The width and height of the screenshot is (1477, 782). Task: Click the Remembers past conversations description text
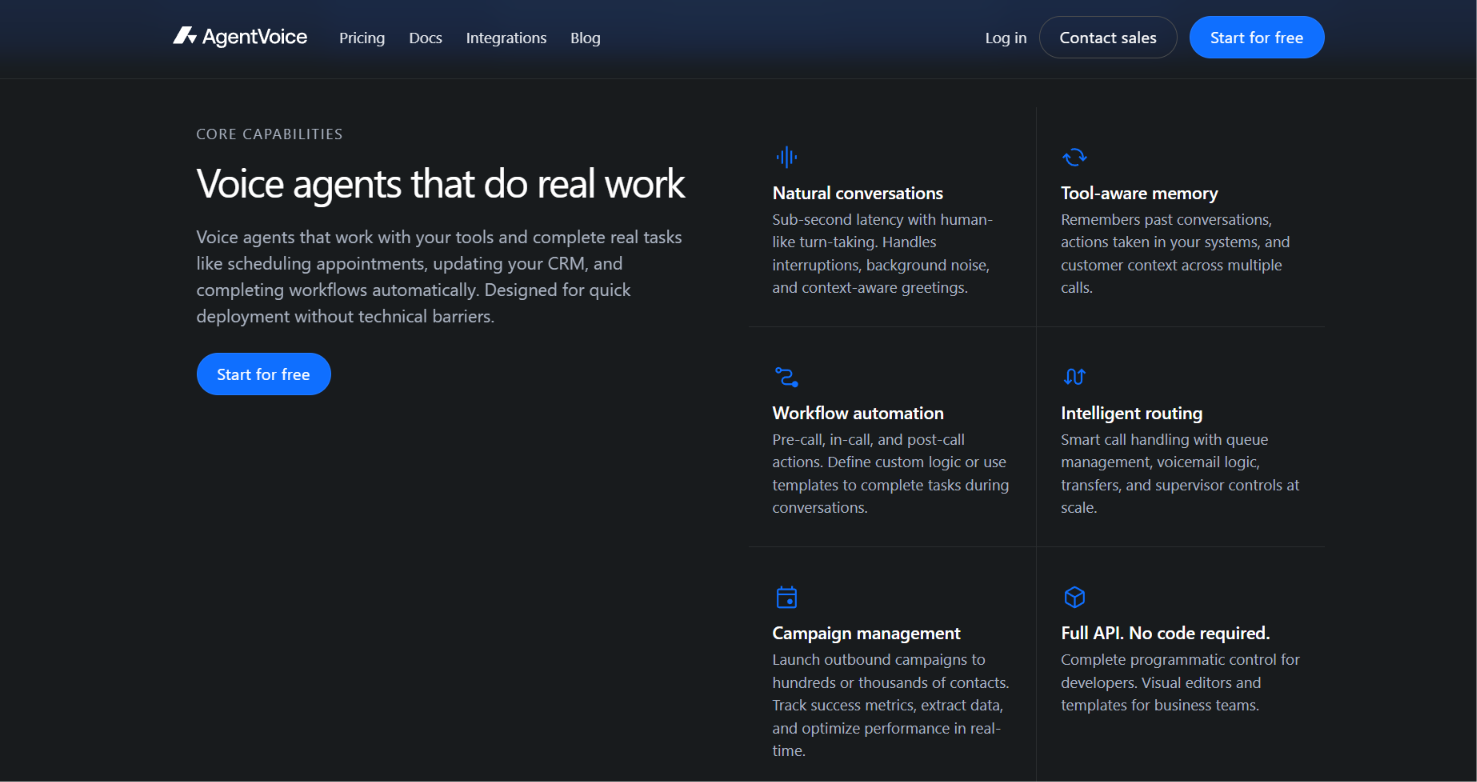(x=1175, y=253)
